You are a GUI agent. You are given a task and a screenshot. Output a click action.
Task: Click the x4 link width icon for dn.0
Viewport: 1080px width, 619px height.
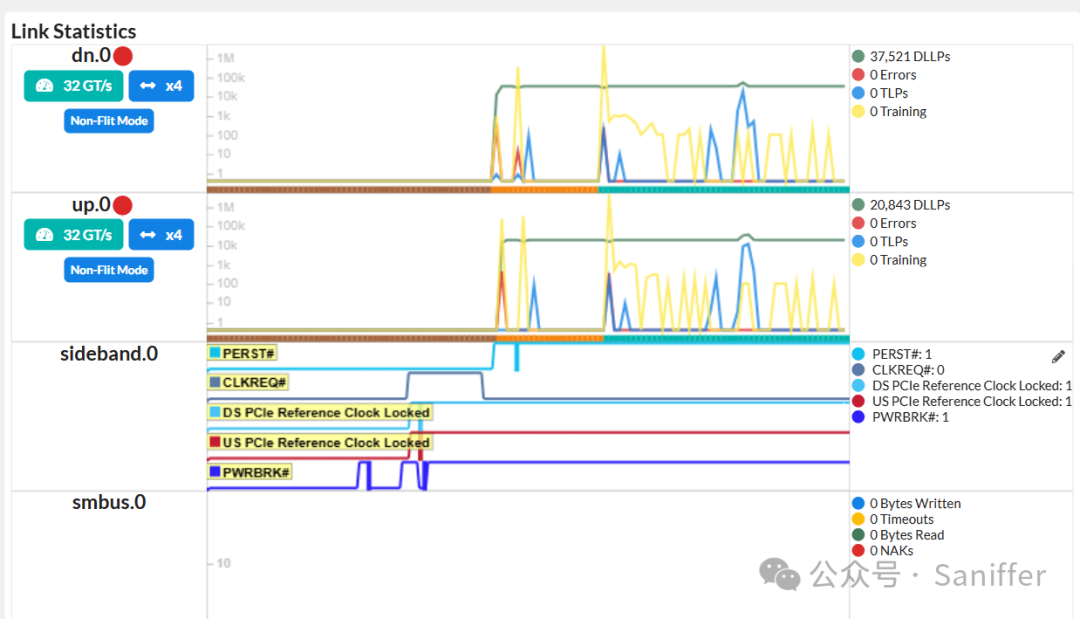click(148, 86)
